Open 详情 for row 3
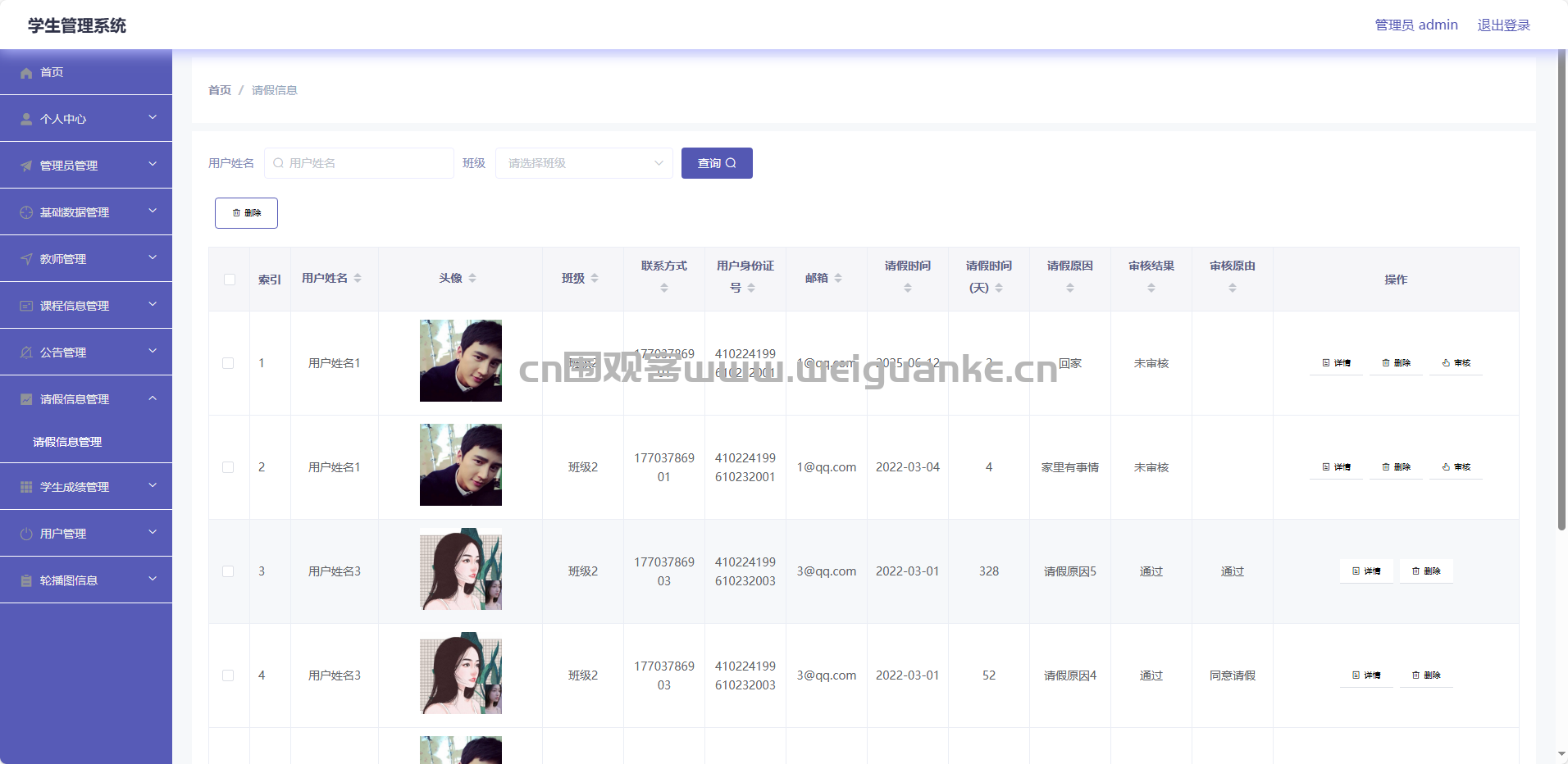This screenshot has width=1568, height=764. [1366, 571]
